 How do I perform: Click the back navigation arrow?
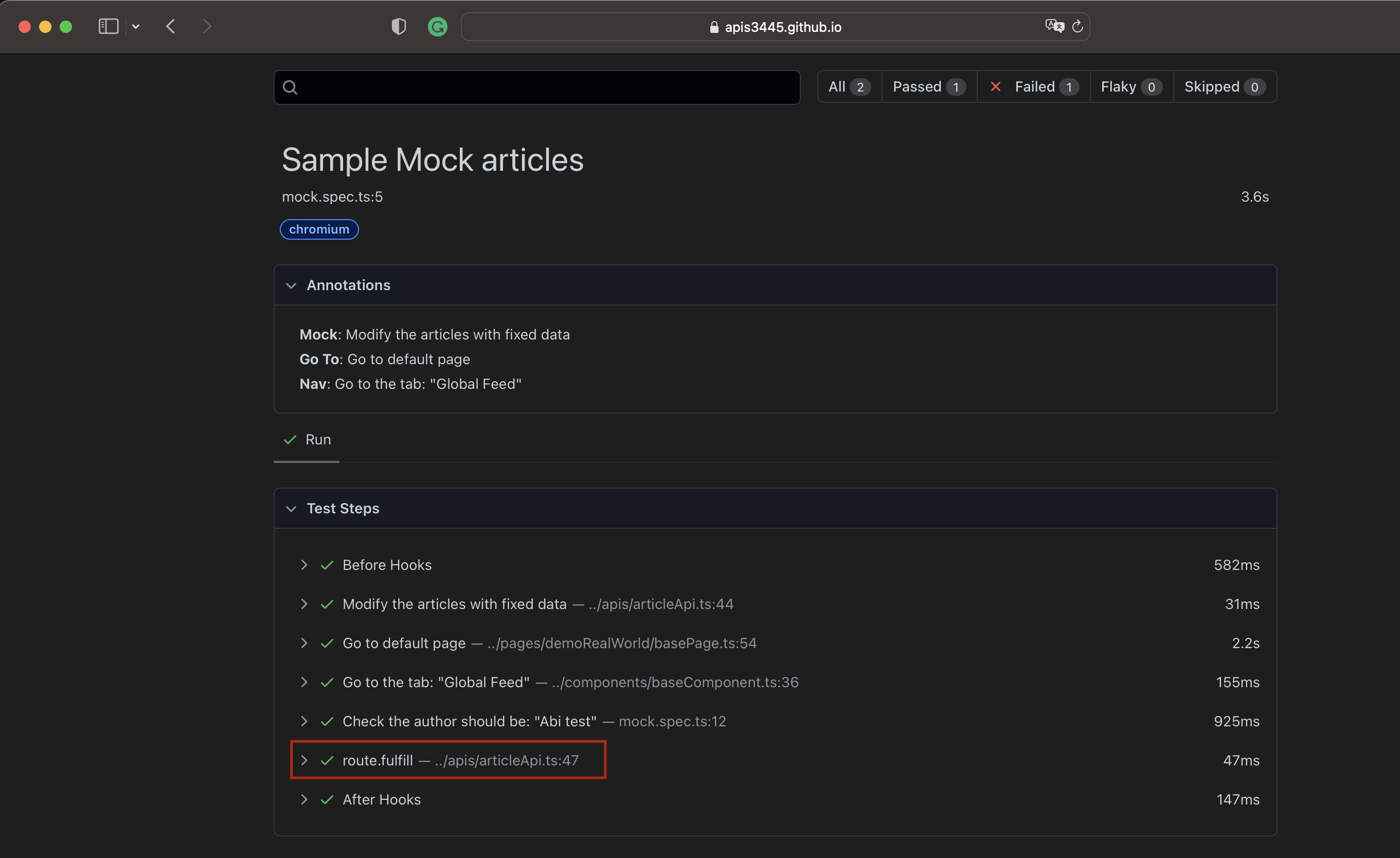point(170,26)
